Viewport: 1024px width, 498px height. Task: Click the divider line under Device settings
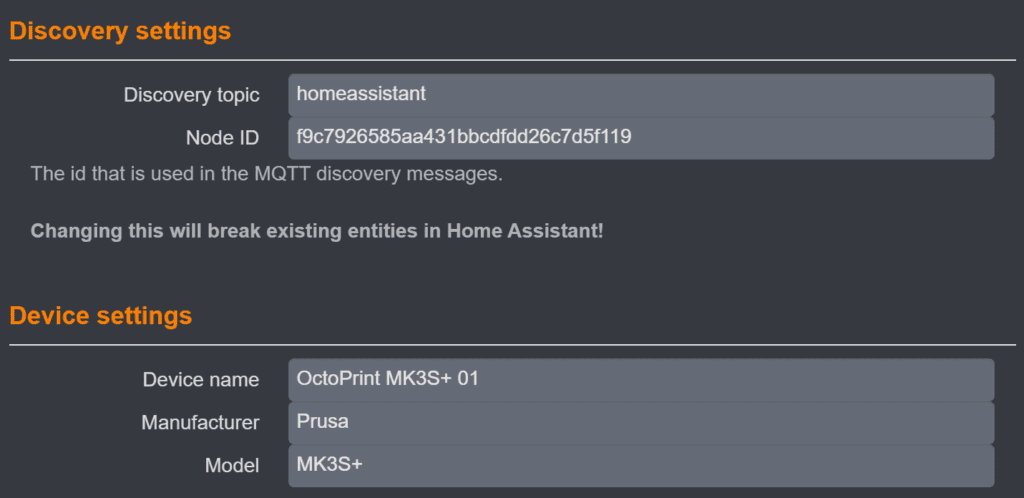[x=513, y=345]
